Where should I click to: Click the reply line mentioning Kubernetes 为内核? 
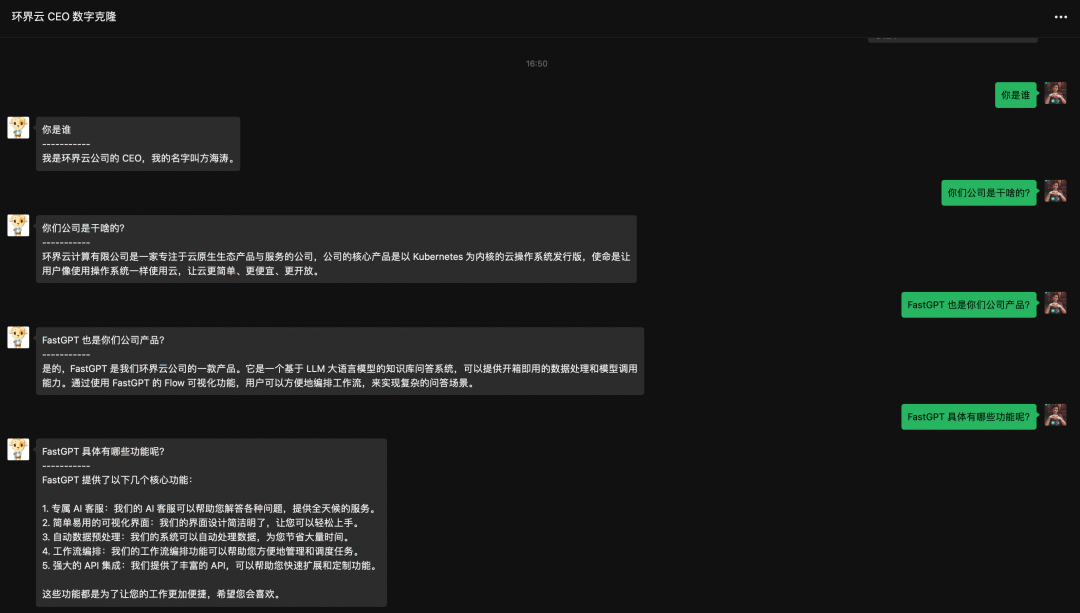(x=336, y=256)
